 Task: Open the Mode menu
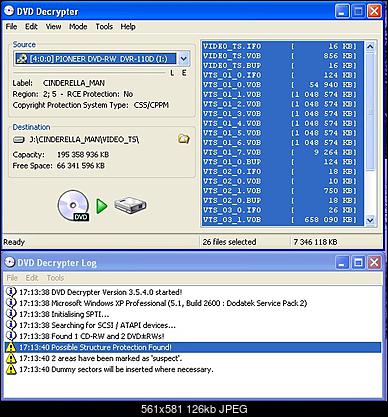coord(78,27)
